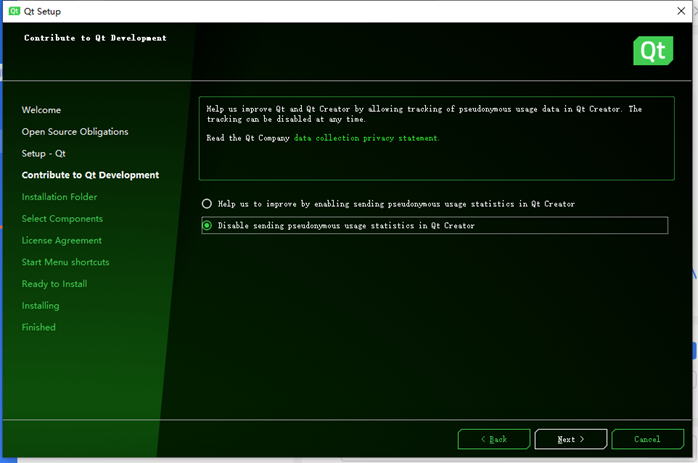Select the Open Source Obligations step
This screenshot has height=463, width=698.
(x=75, y=132)
